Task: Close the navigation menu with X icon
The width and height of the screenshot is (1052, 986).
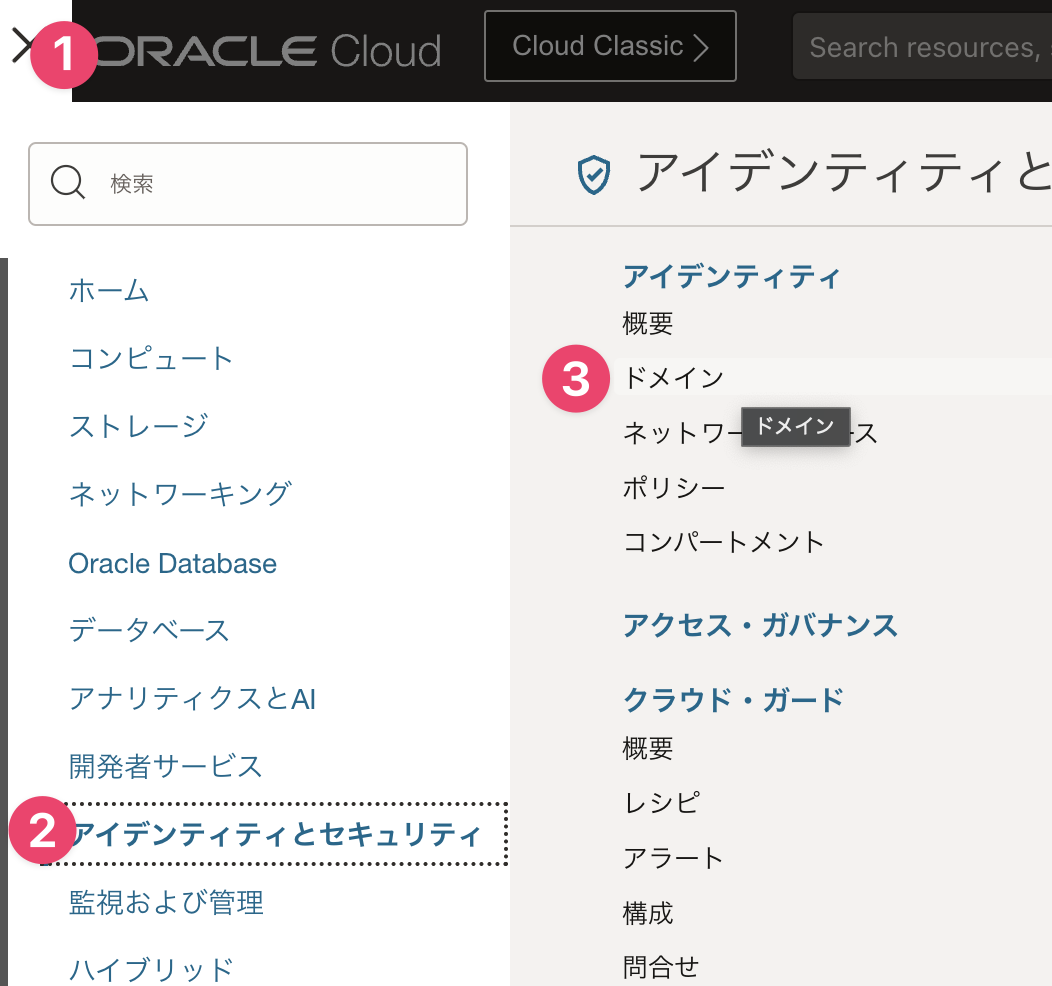Action: pyautogui.click(x=22, y=47)
